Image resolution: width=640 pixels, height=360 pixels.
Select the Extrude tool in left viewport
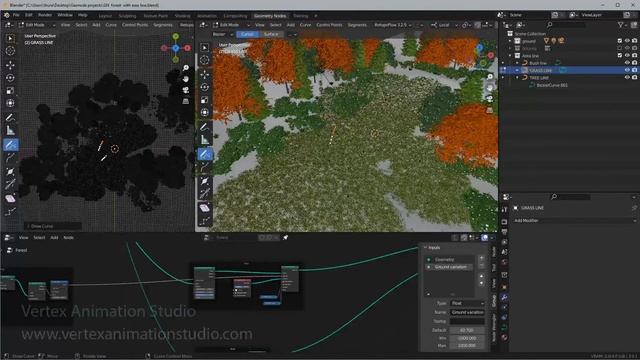click(x=10, y=172)
